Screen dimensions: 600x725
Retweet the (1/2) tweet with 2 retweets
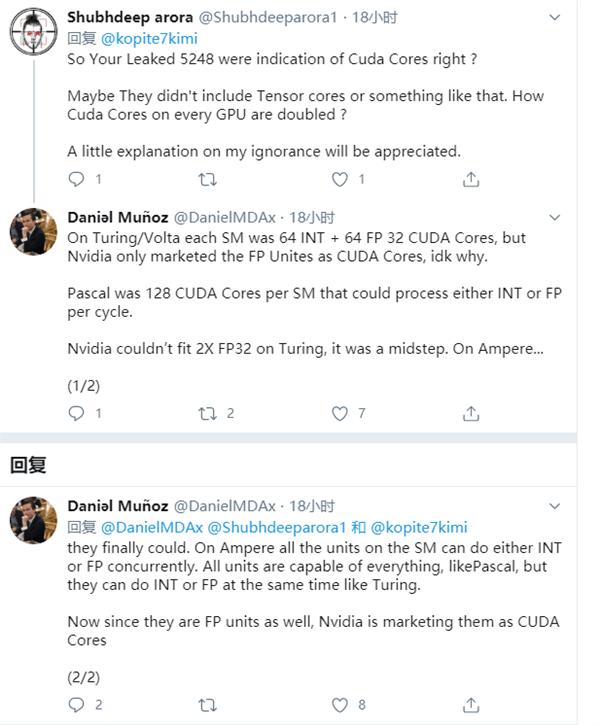pos(208,413)
